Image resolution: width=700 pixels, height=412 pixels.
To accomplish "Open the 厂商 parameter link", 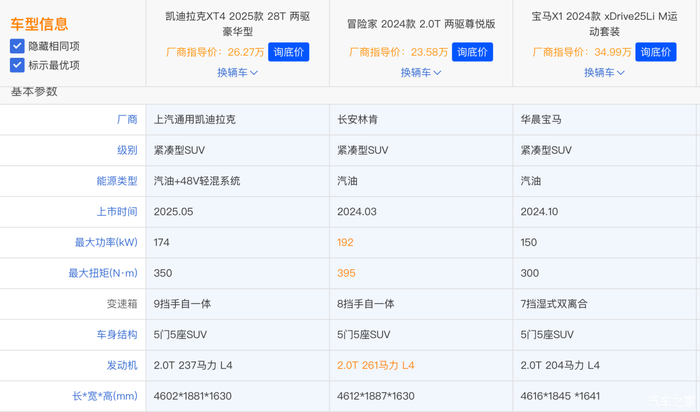I will tap(126, 120).
